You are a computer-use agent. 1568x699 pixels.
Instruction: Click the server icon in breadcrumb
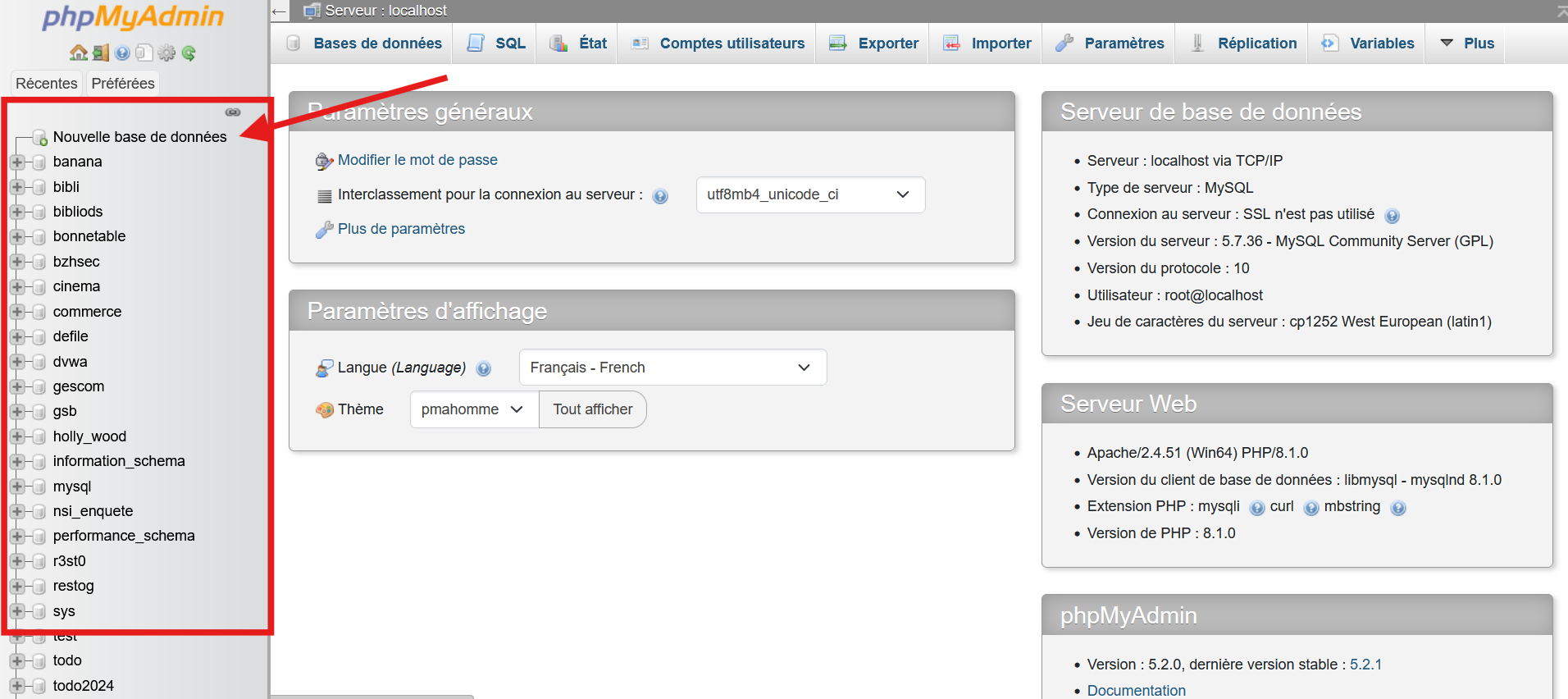pyautogui.click(x=312, y=11)
